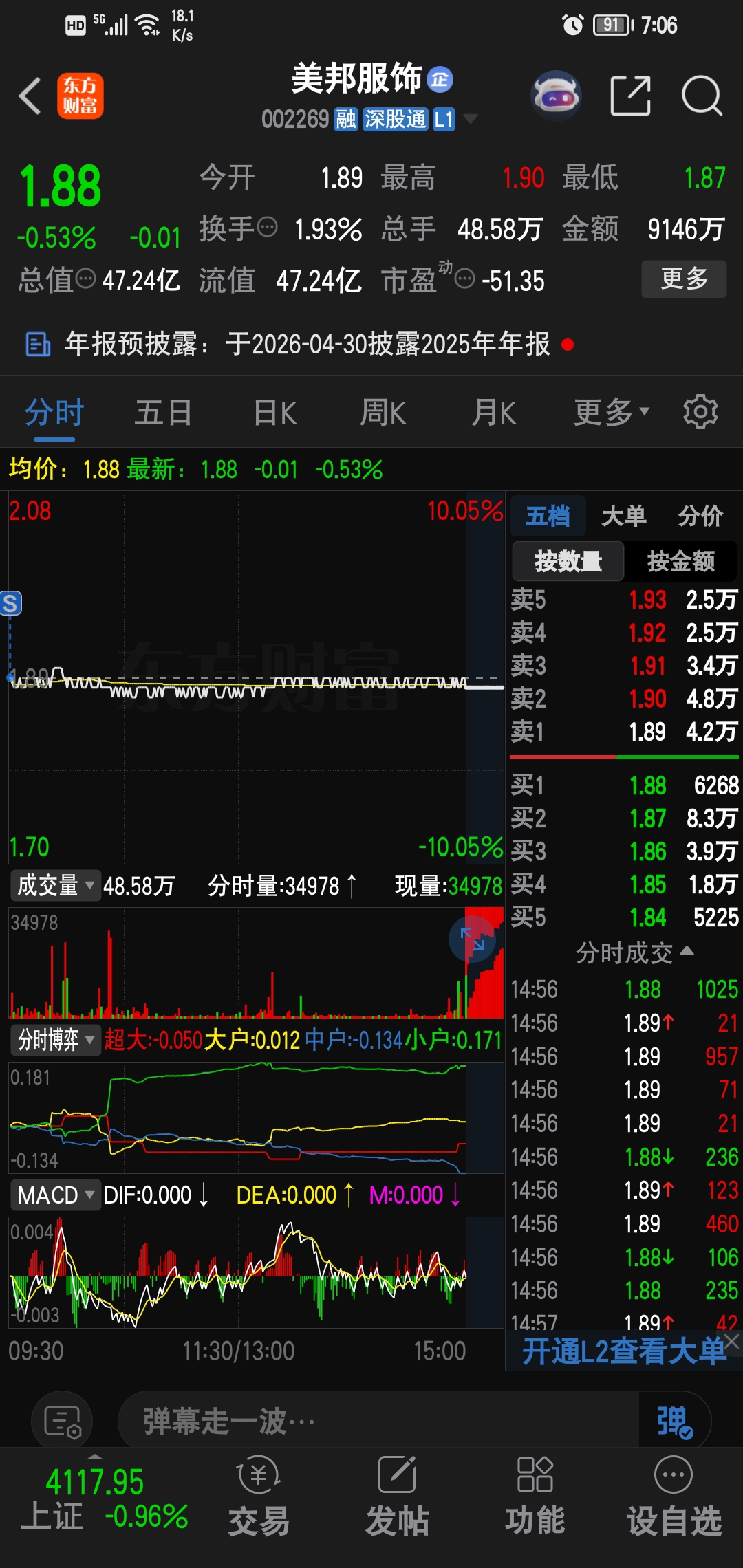Tap the 市盈 info circle icon
743x1568 pixels.
pos(465,279)
